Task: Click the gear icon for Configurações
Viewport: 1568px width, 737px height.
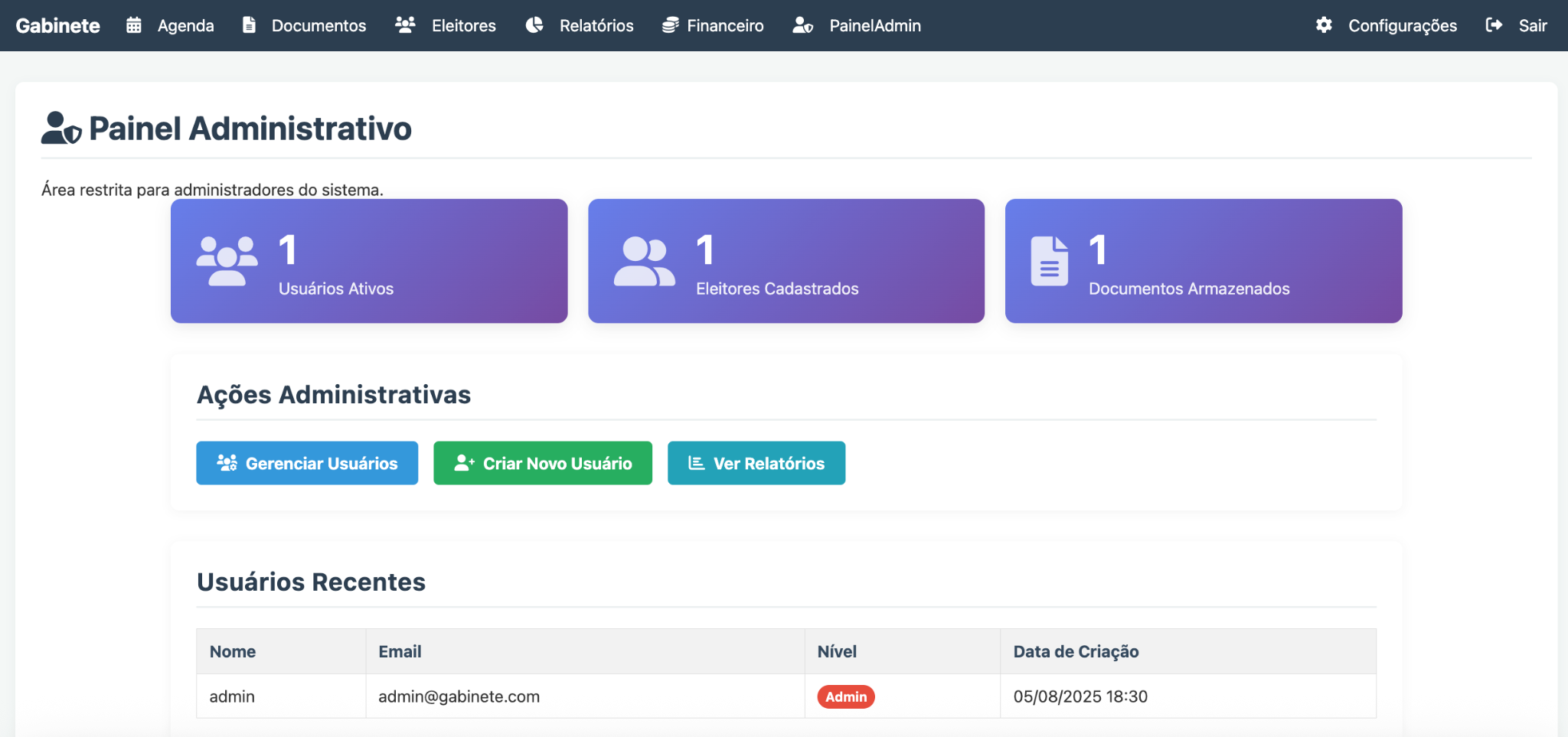Action: 1324,25
